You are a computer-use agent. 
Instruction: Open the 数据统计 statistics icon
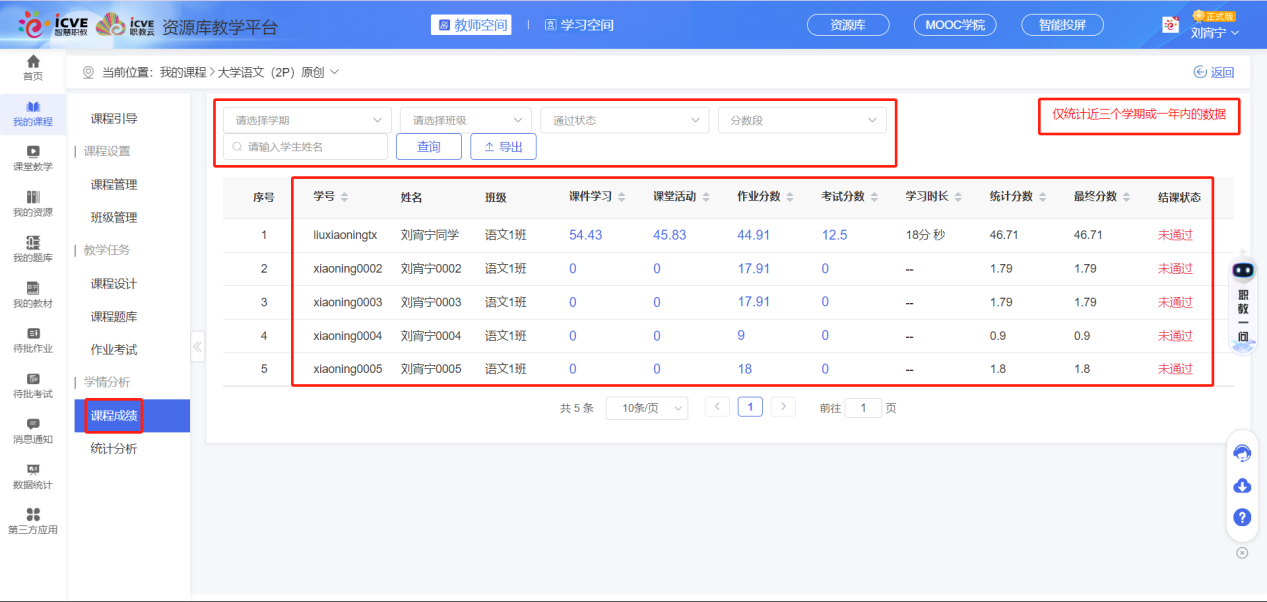(x=32, y=475)
